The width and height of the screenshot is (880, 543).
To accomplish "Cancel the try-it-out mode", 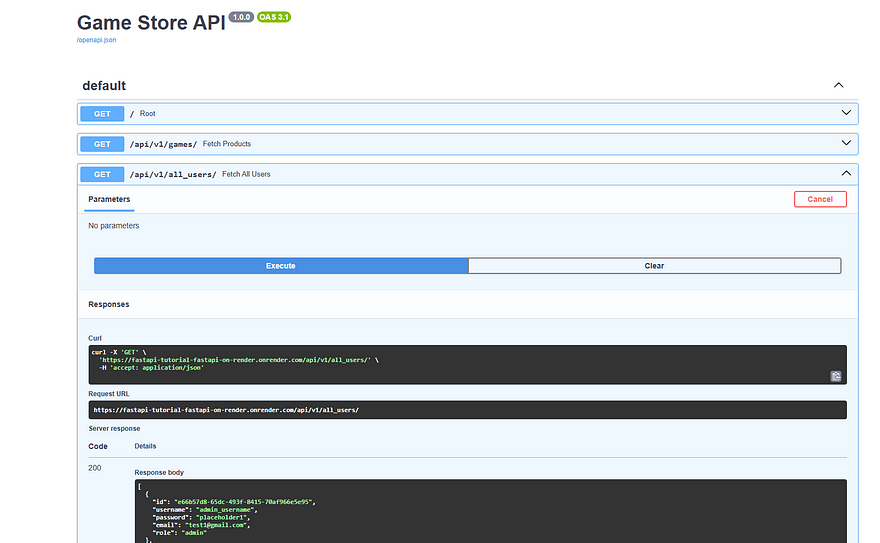I will click(819, 199).
